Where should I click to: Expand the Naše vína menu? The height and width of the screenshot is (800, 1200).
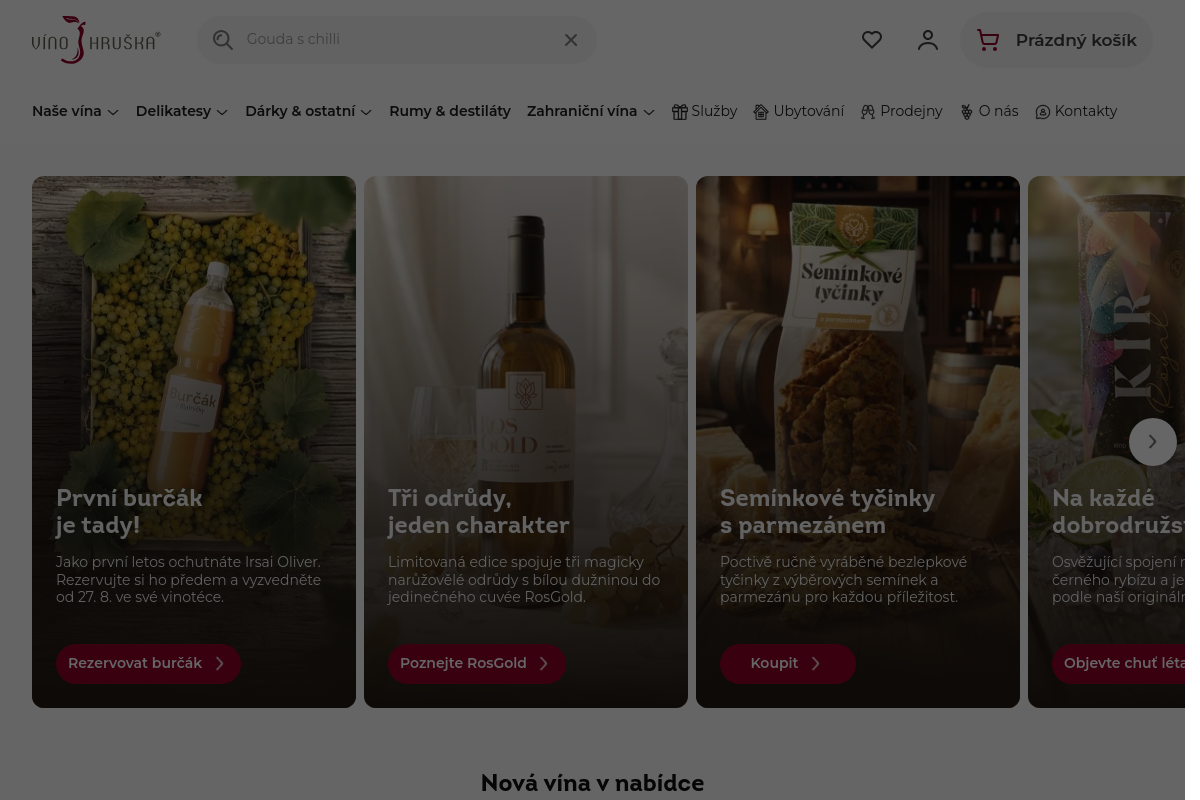[76, 112]
